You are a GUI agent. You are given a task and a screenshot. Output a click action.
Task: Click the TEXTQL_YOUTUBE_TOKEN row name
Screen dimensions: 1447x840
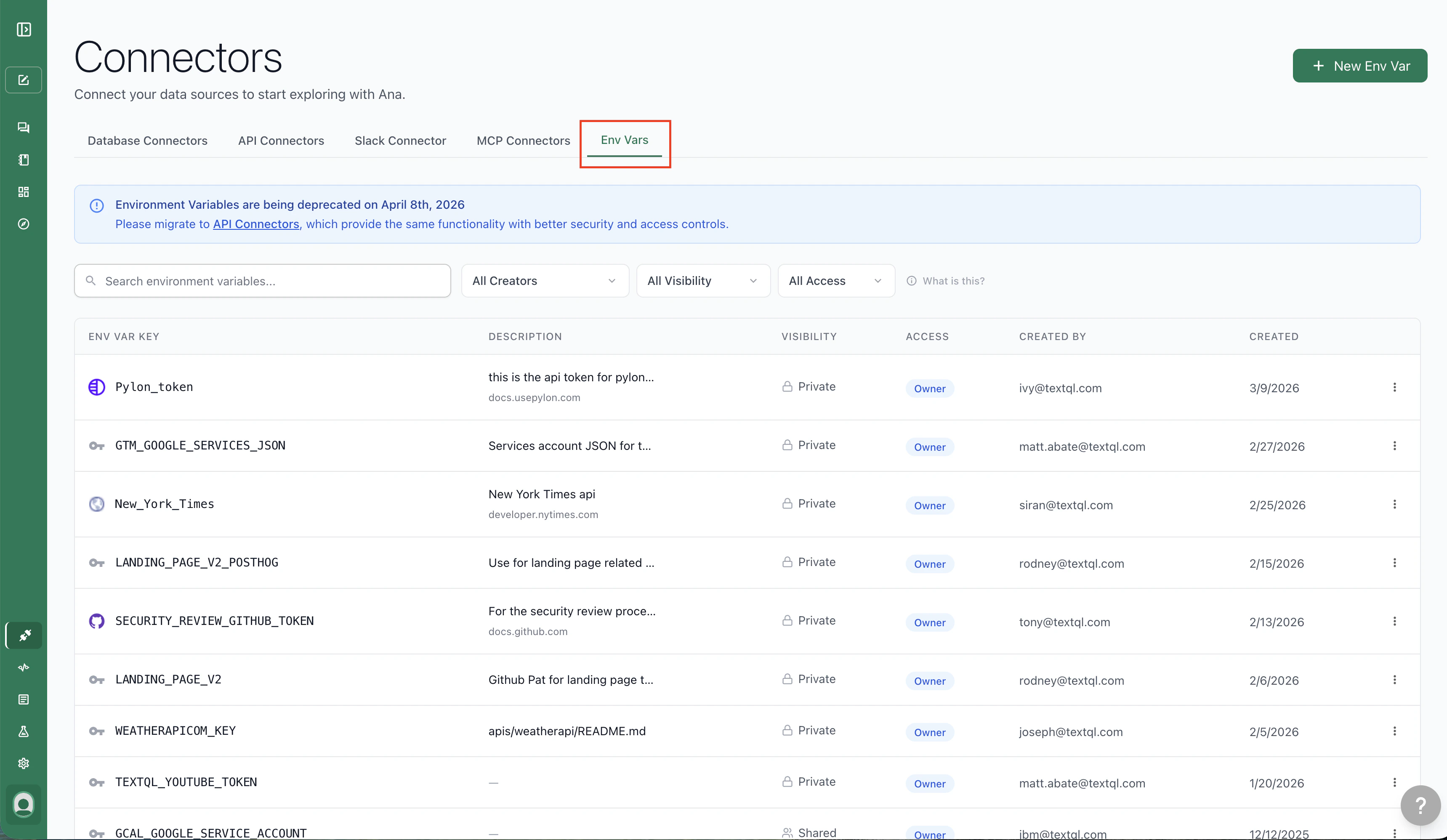(186, 783)
